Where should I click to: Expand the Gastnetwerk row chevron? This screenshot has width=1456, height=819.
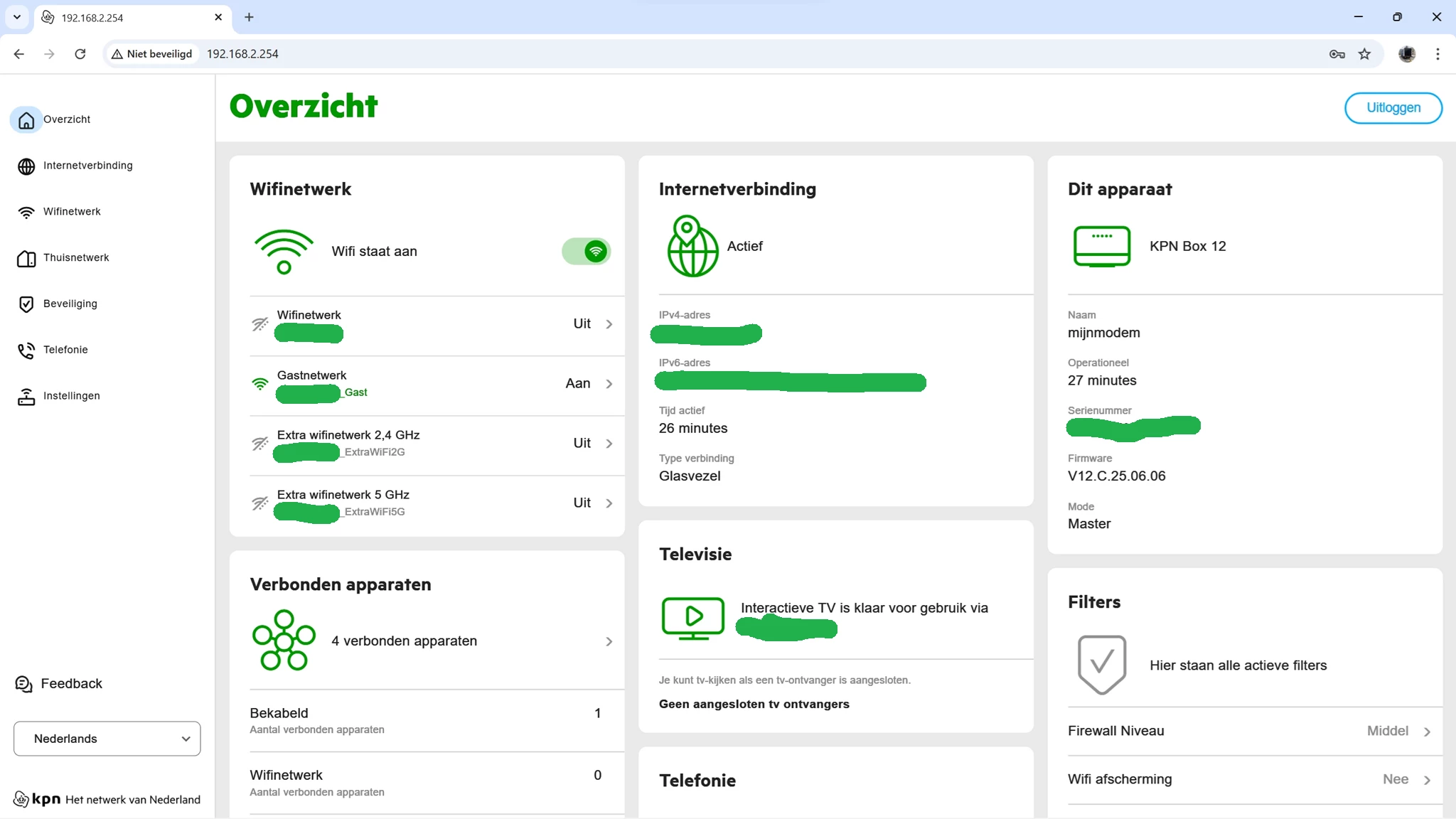[609, 384]
